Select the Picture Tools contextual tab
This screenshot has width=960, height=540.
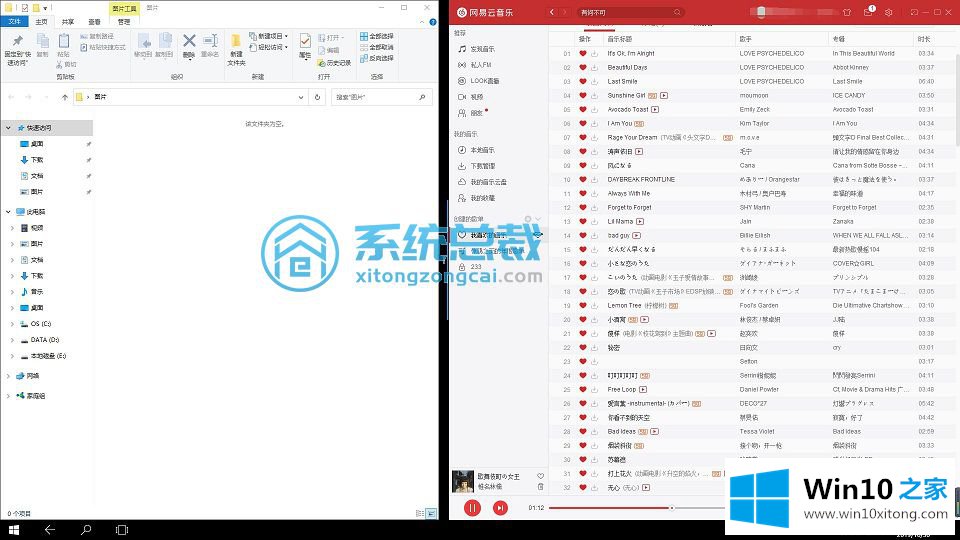click(124, 9)
